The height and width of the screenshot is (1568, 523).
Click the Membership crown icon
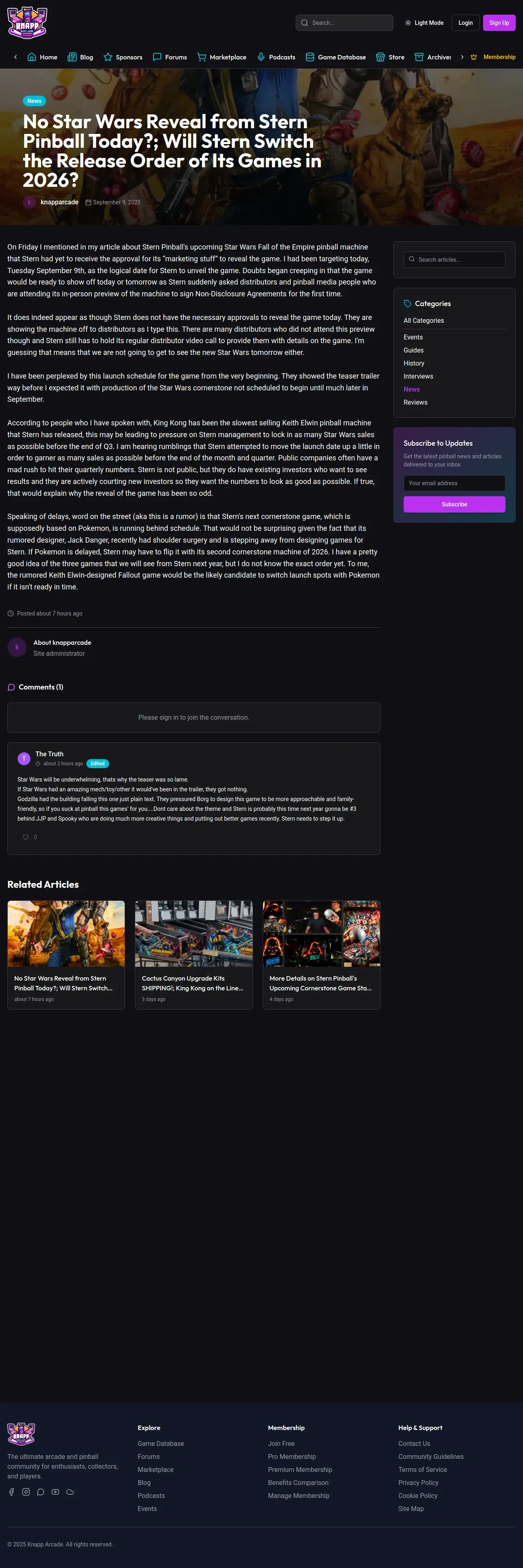[x=474, y=57]
